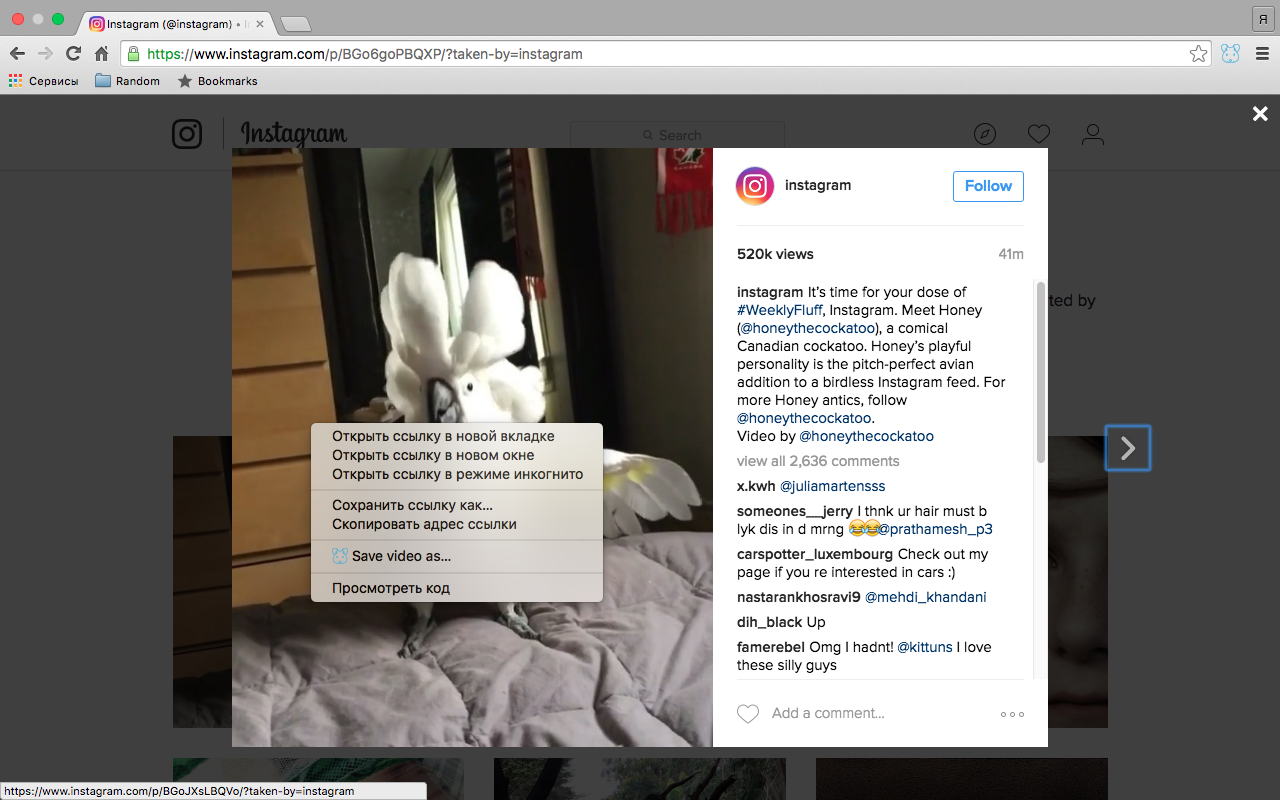
Task: Open commenter carspotter_luxembourg profile
Action: coord(815,554)
